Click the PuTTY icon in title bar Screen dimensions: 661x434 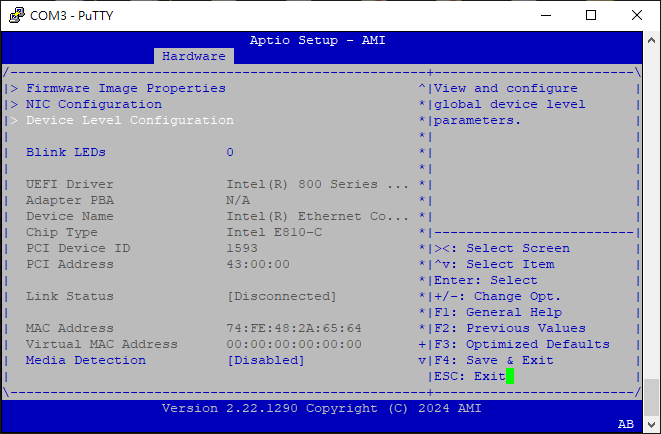pyautogui.click(x=15, y=15)
